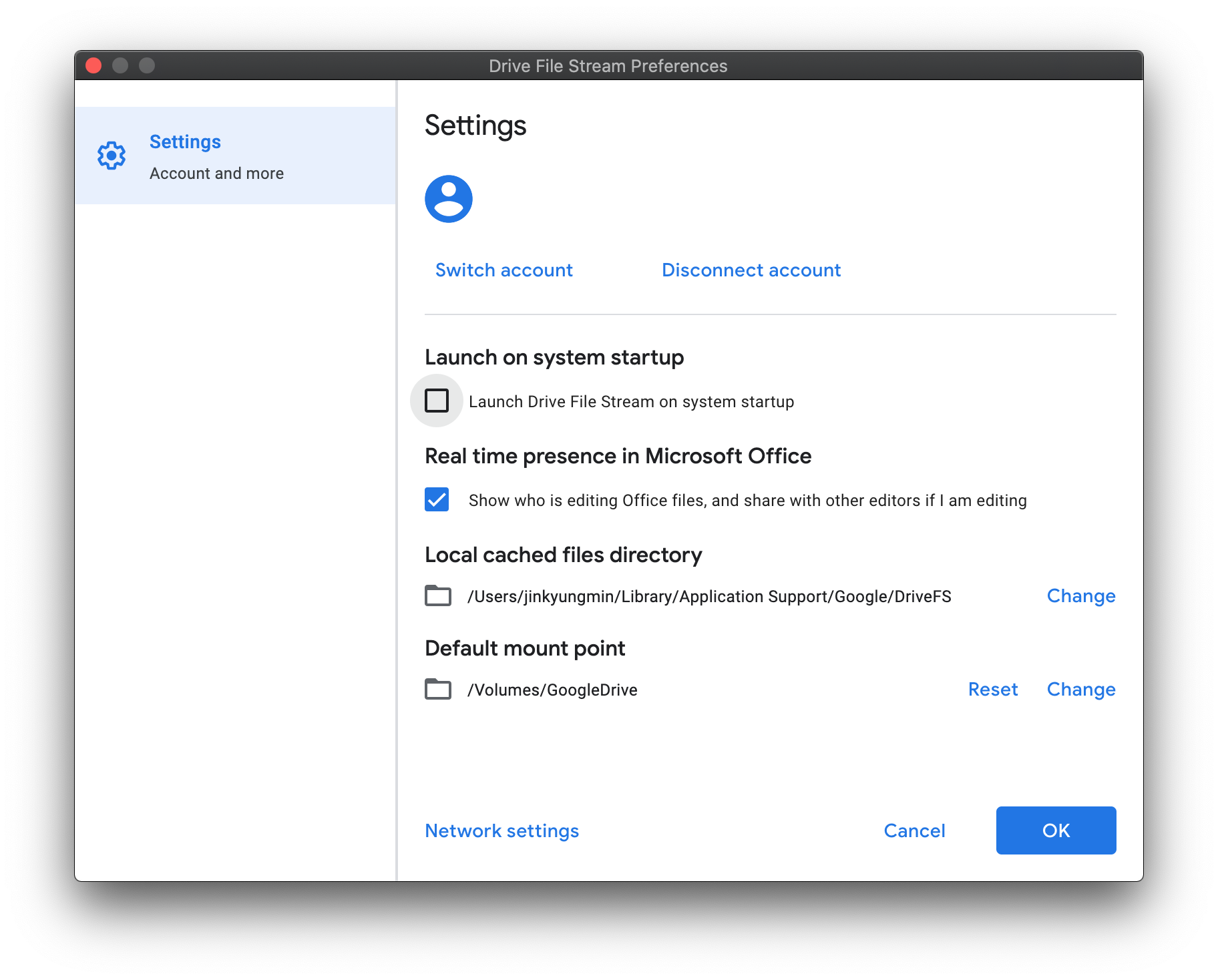Click Disconnect account link

point(751,270)
